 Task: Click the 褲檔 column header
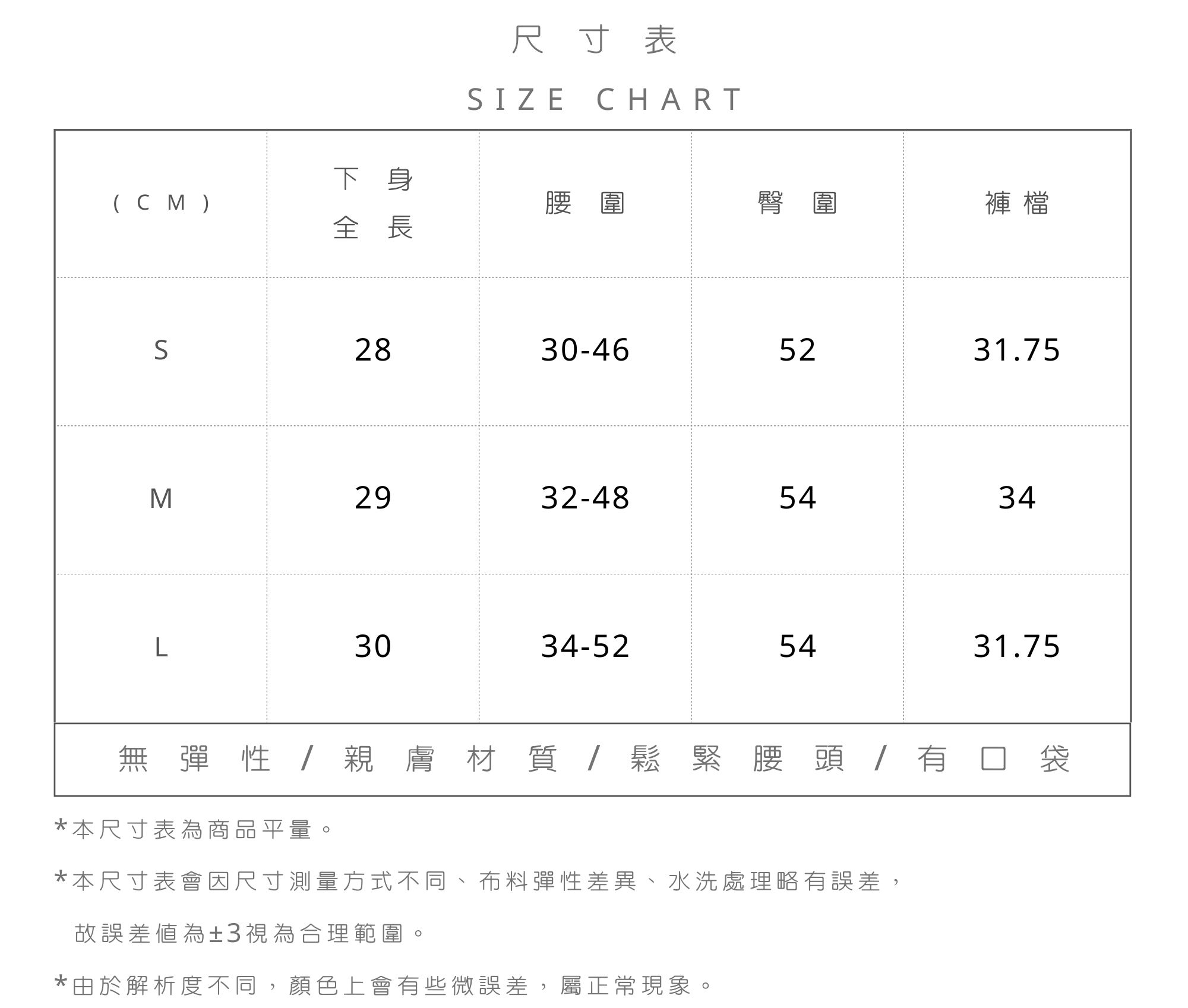click(1016, 203)
